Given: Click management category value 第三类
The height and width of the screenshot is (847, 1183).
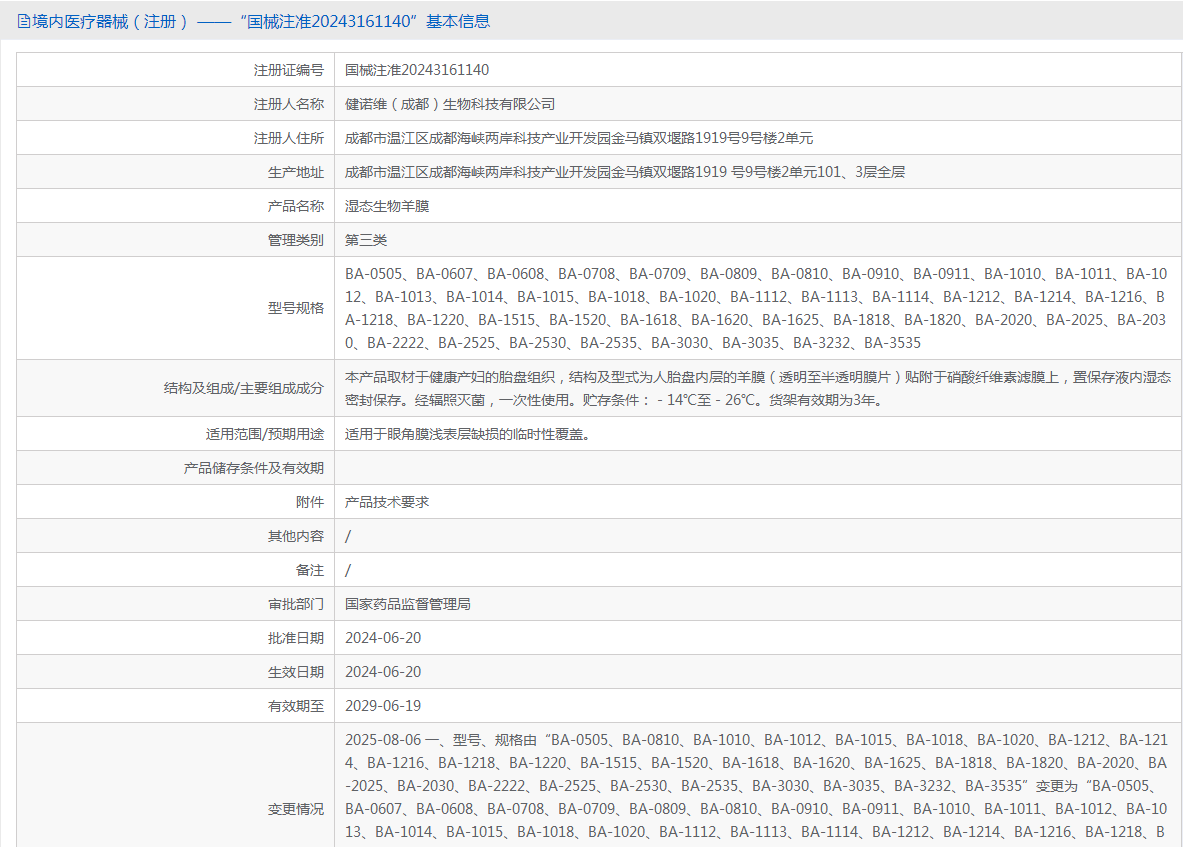Looking at the screenshot, I should pyautogui.click(x=366, y=240).
